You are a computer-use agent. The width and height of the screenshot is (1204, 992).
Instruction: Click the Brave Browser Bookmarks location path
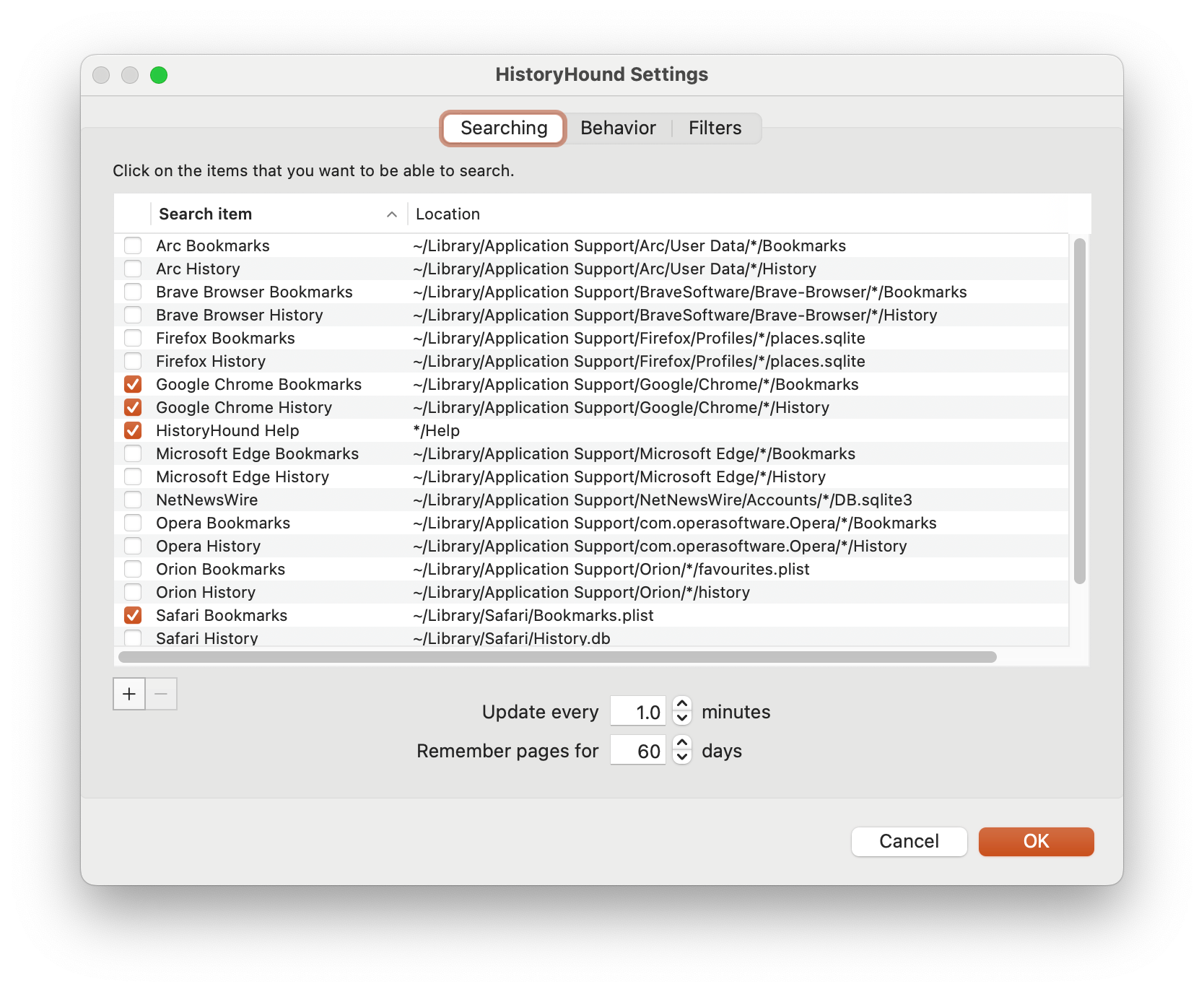point(690,292)
